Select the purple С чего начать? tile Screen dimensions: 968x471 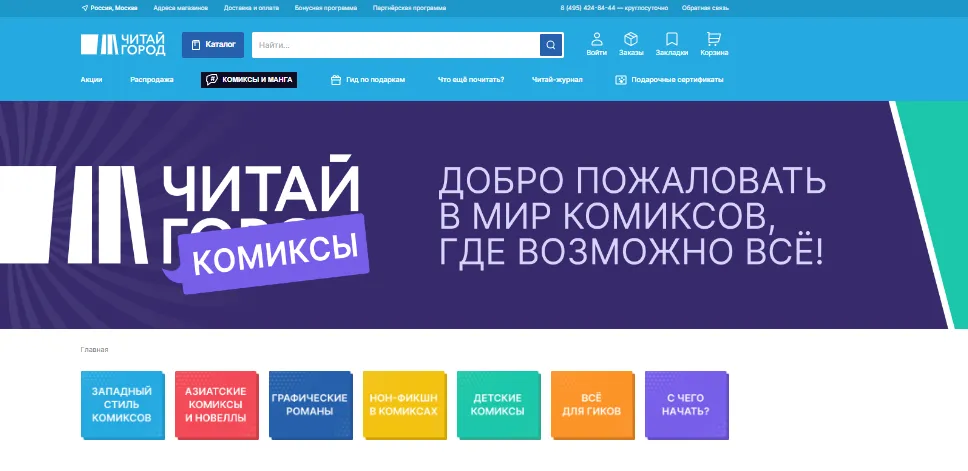click(686, 405)
